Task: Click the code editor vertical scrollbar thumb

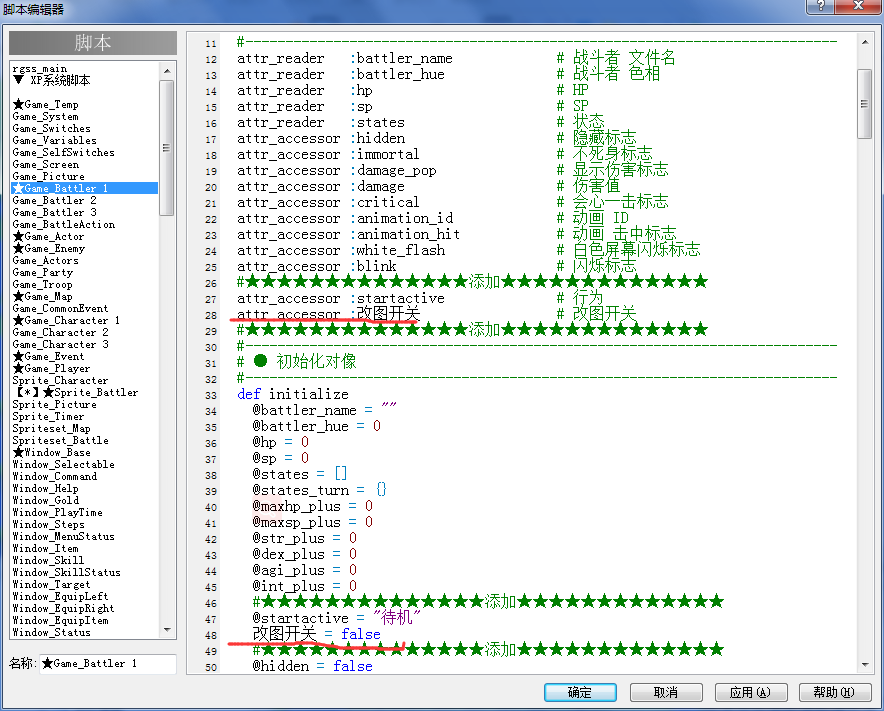Action: pos(865,104)
